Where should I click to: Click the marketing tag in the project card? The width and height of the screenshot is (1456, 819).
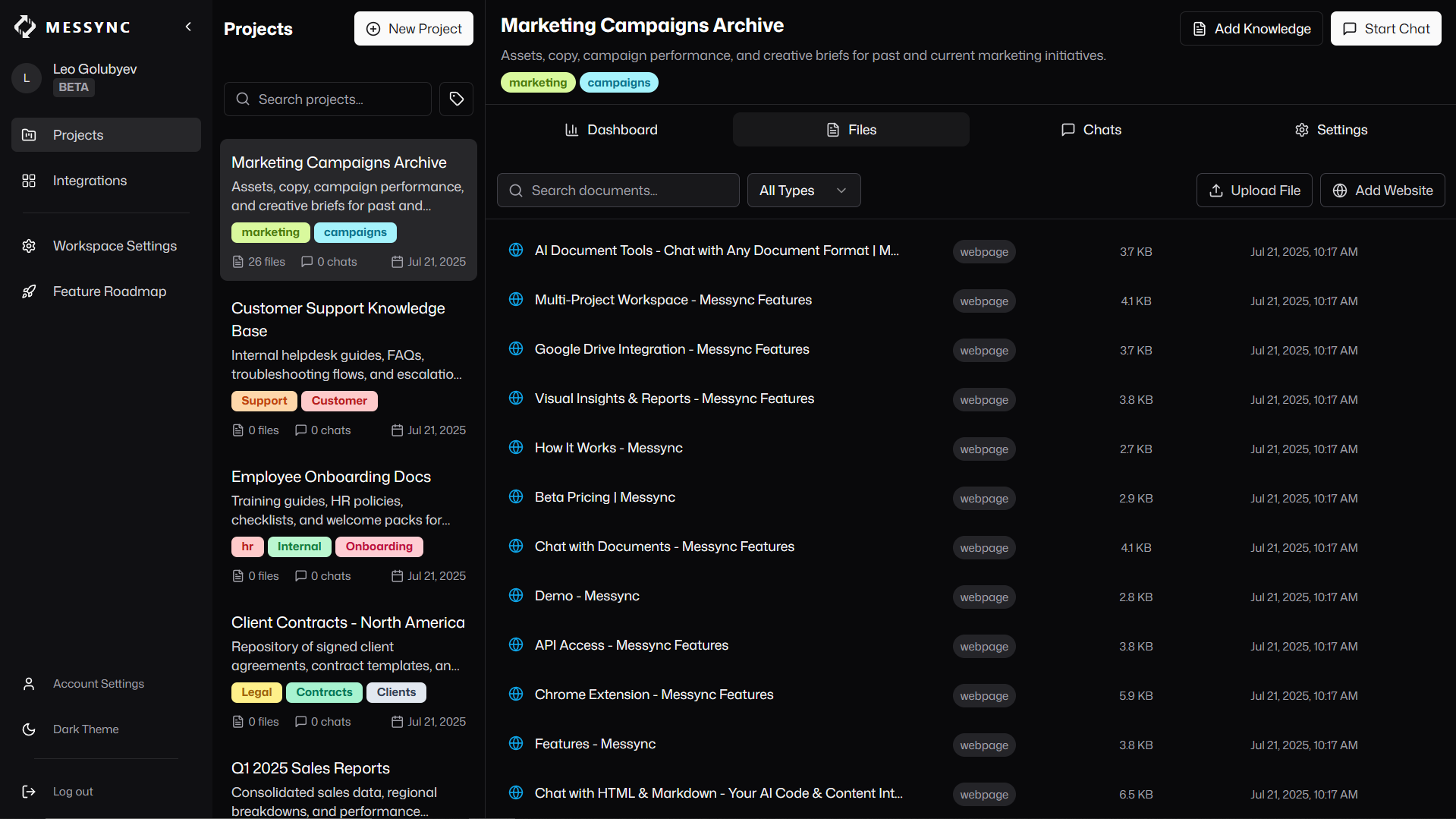point(271,232)
